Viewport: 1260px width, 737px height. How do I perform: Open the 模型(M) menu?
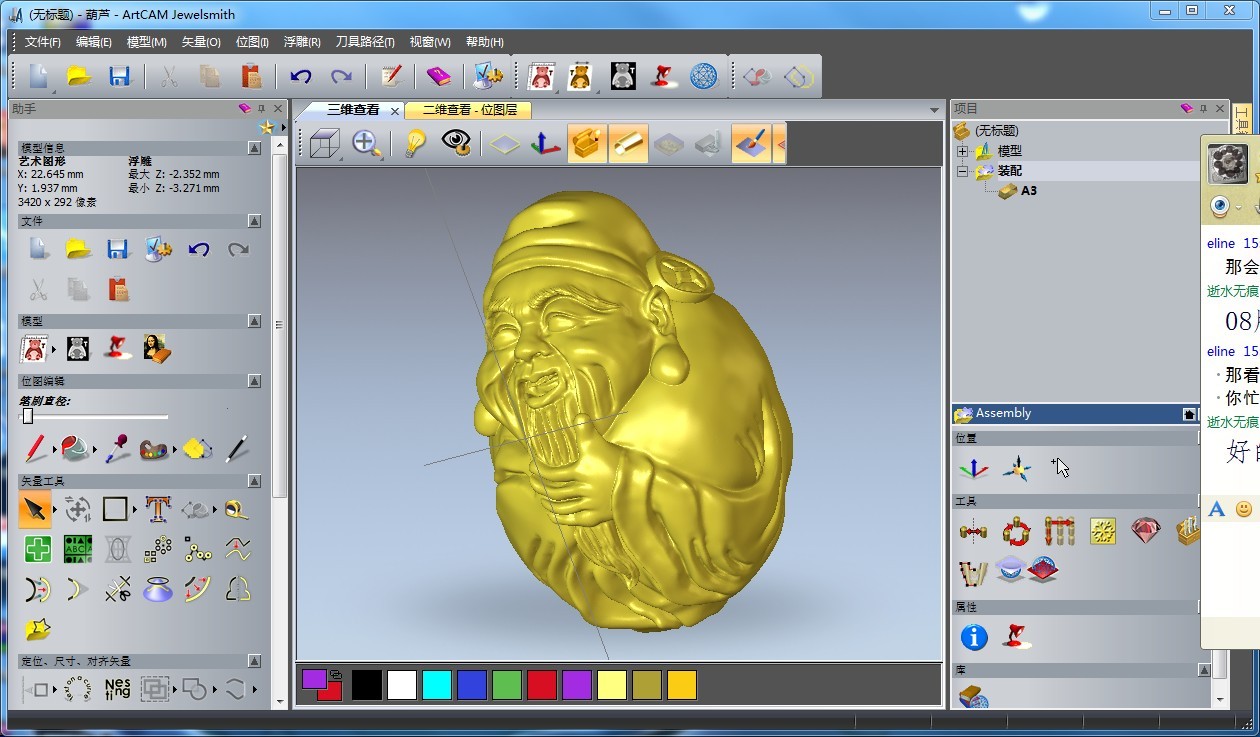(x=147, y=42)
